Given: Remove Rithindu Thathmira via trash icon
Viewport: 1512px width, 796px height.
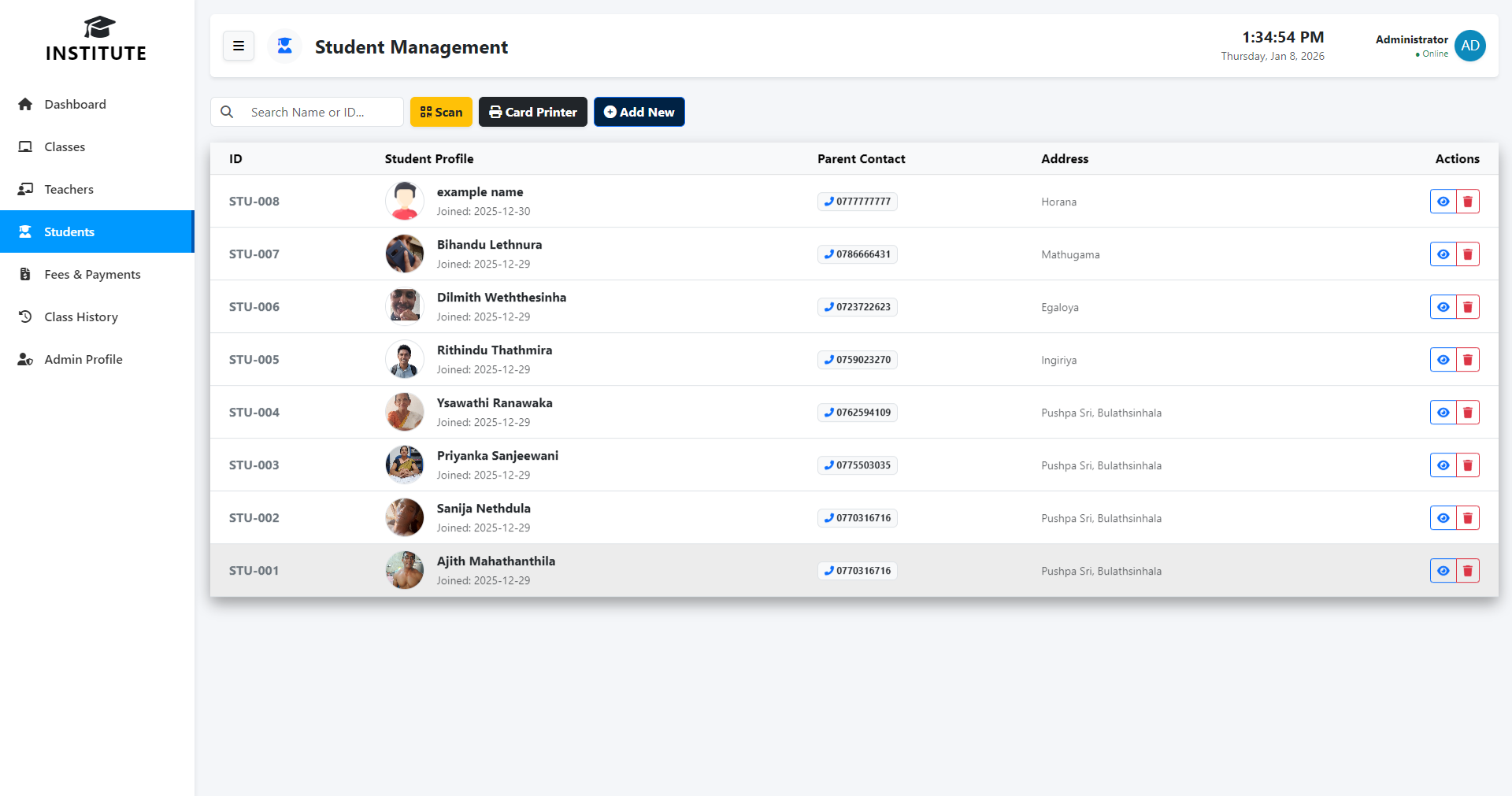Looking at the screenshot, I should (x=1467, y=360).
